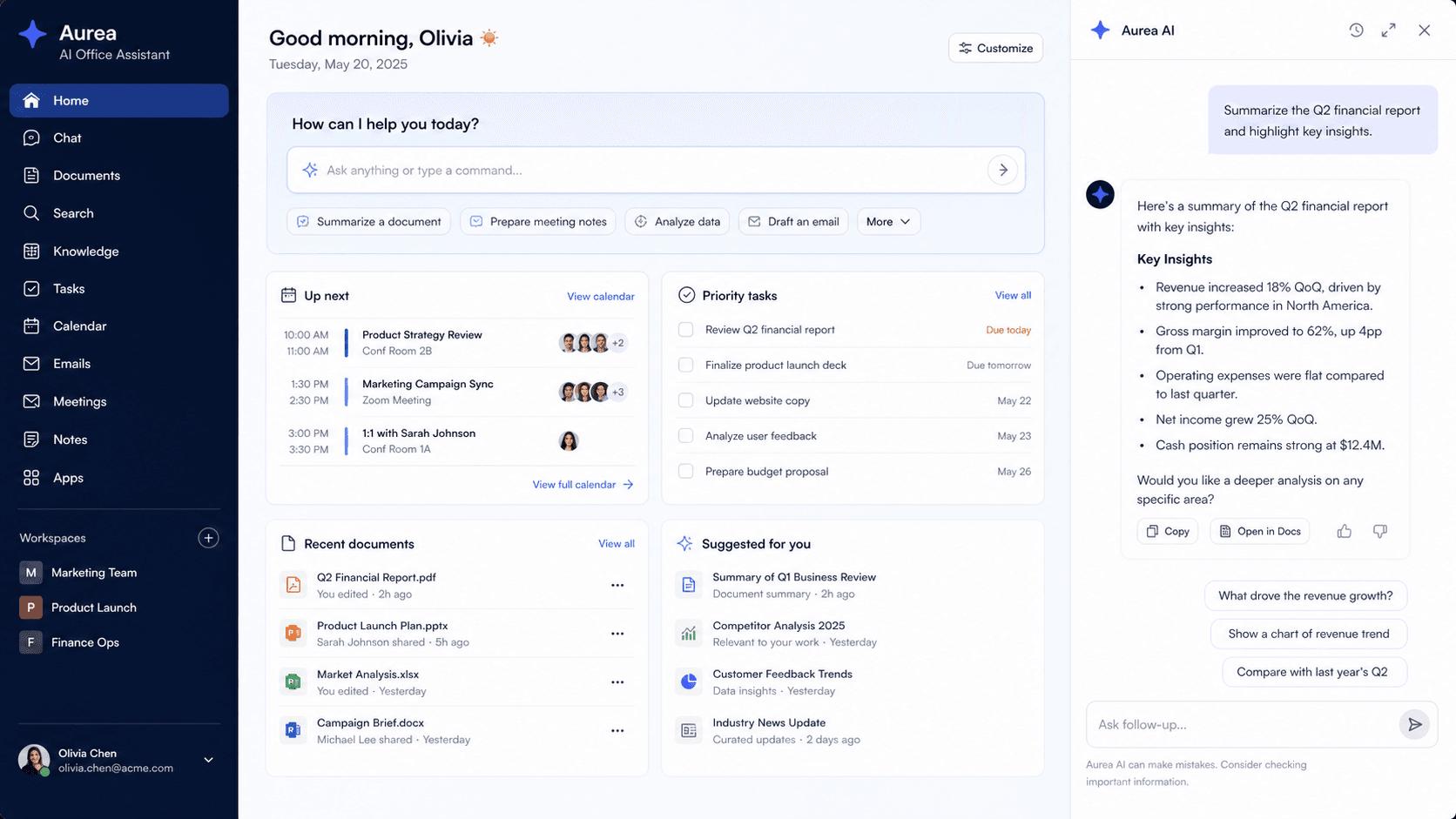The height and width of the screenshot is (819, 1456).
Task: Submit command with arrow button
Action: coord(1003,170)
